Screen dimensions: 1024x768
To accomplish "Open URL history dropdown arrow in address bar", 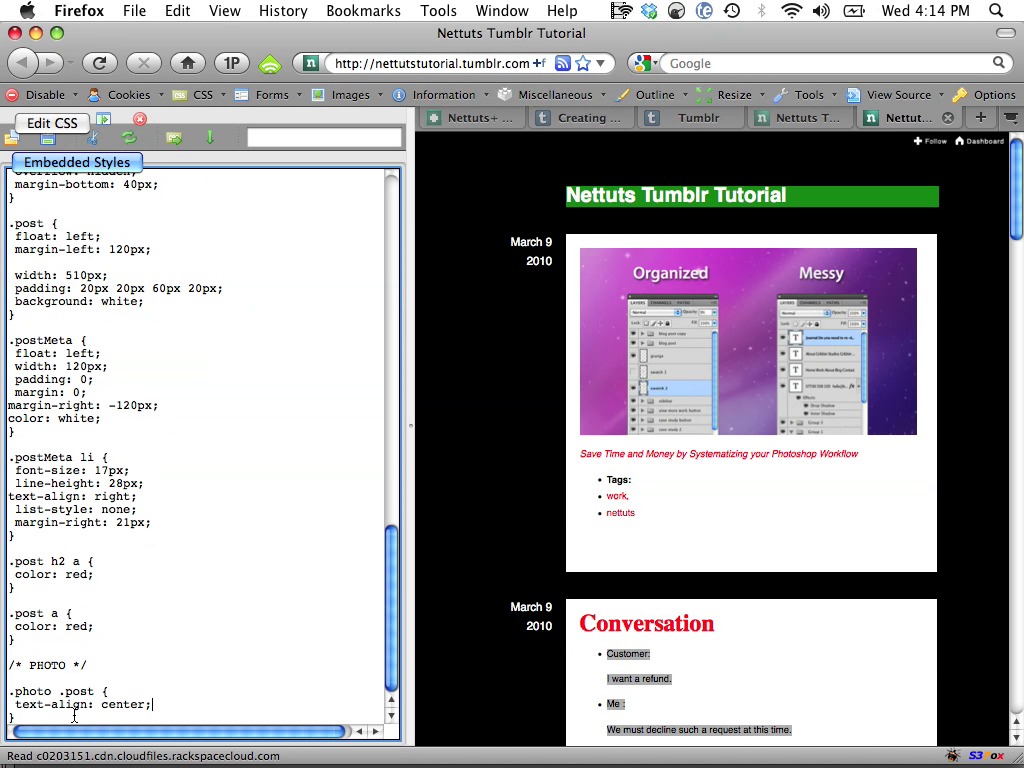I will pos(601,63).
